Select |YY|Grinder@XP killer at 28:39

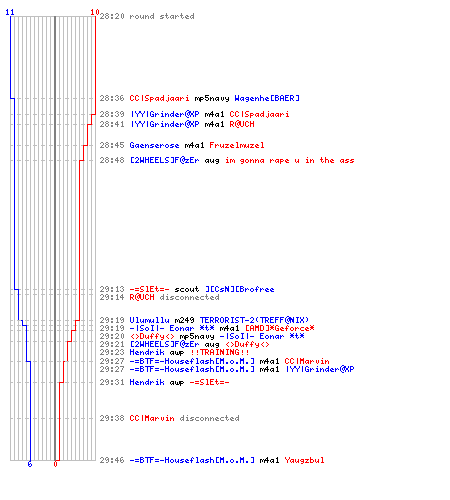tap(165, 114)
